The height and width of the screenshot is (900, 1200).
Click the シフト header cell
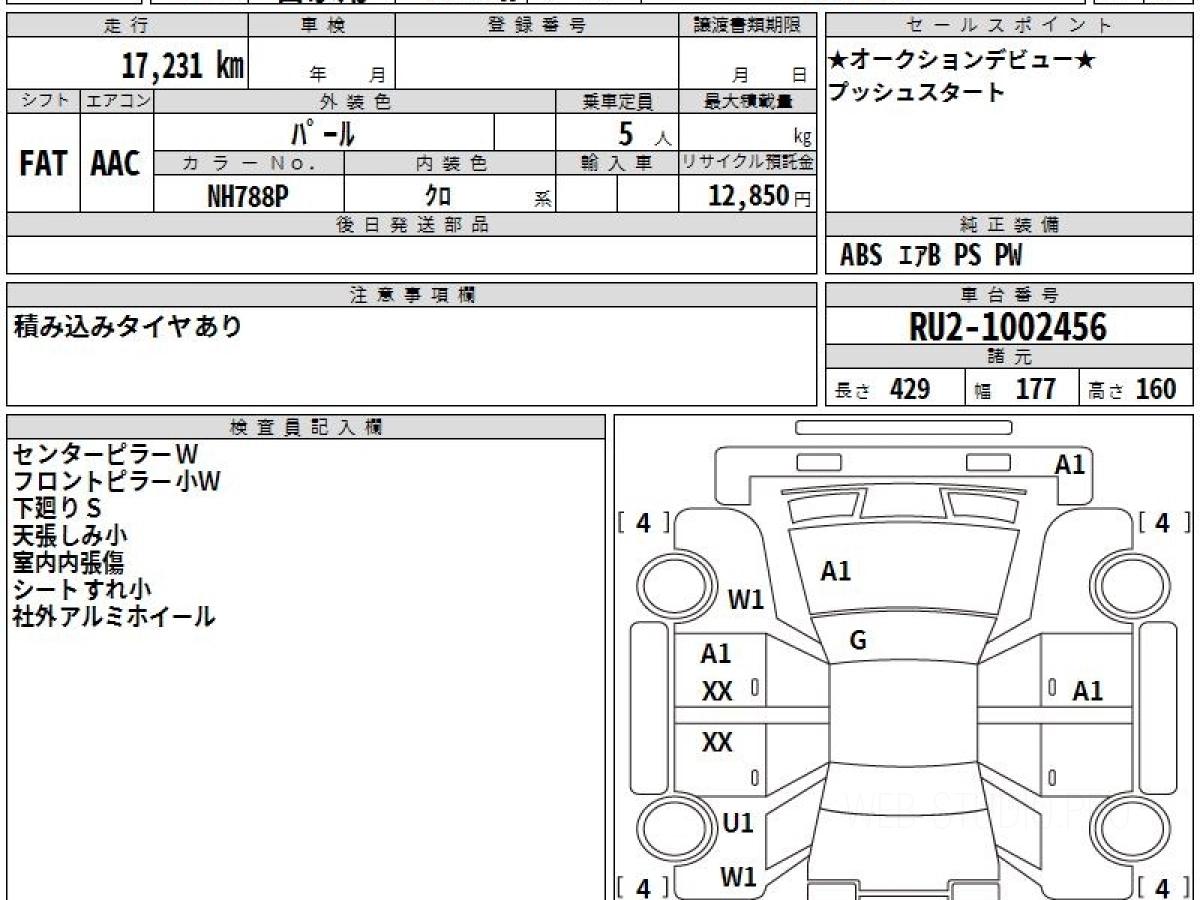43,101
